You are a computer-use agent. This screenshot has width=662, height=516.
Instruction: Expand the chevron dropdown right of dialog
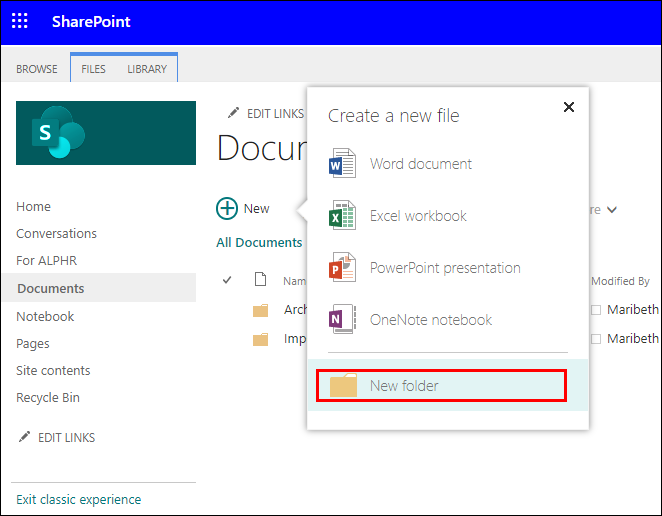(x=612, y=210)
